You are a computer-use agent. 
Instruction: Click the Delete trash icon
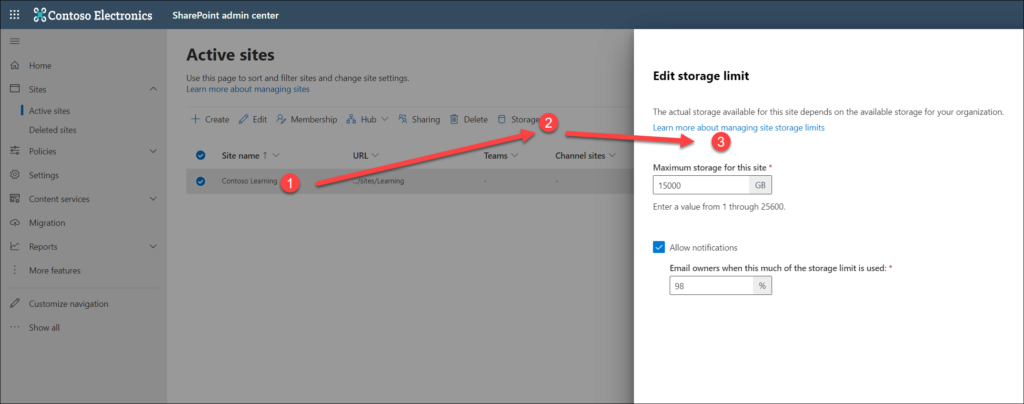(455, 119)
